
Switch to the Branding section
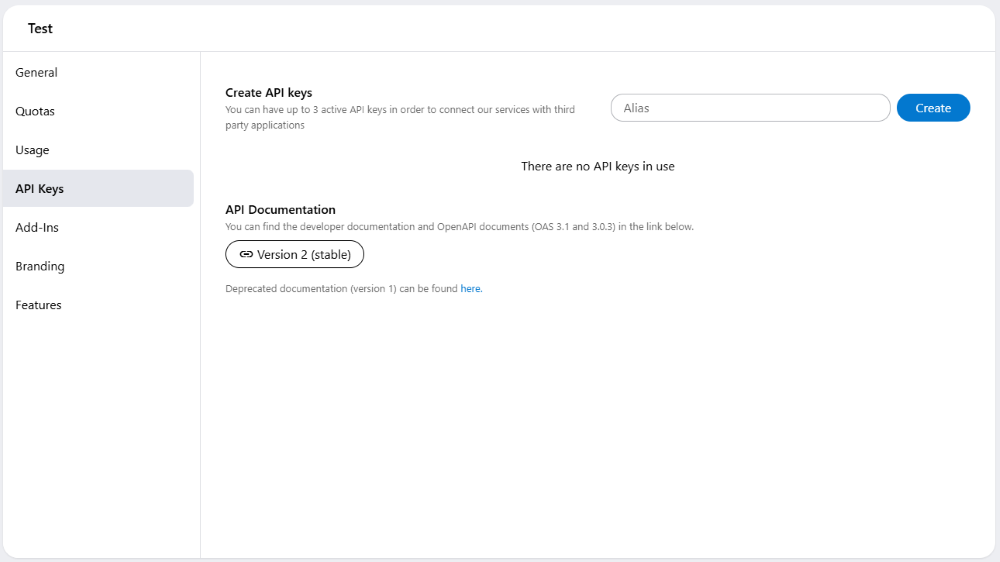coord(40,266)
